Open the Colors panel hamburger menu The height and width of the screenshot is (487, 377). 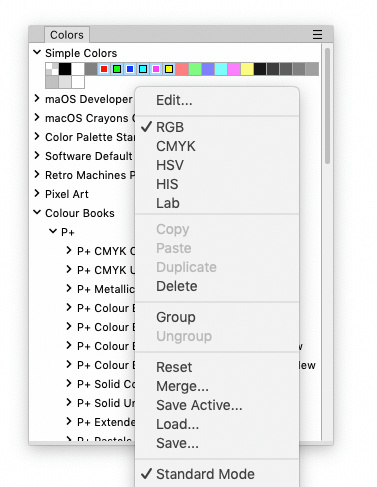click(317, 34)
